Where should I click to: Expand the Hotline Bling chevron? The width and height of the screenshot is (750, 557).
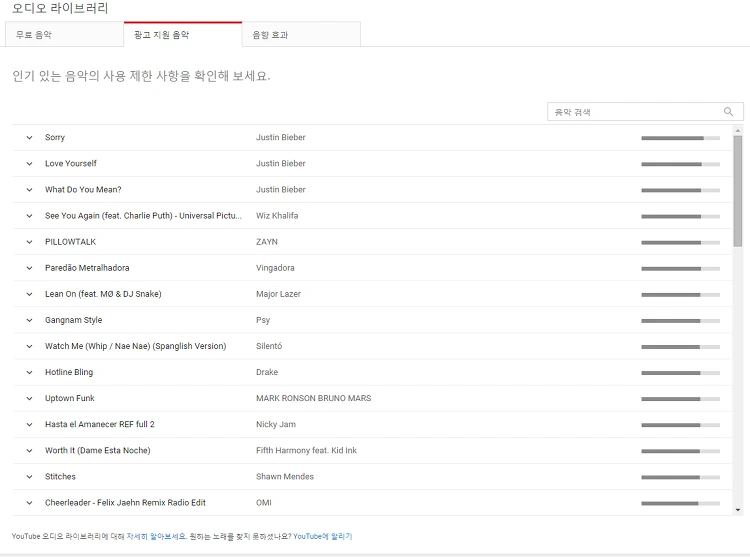point(29,372)
